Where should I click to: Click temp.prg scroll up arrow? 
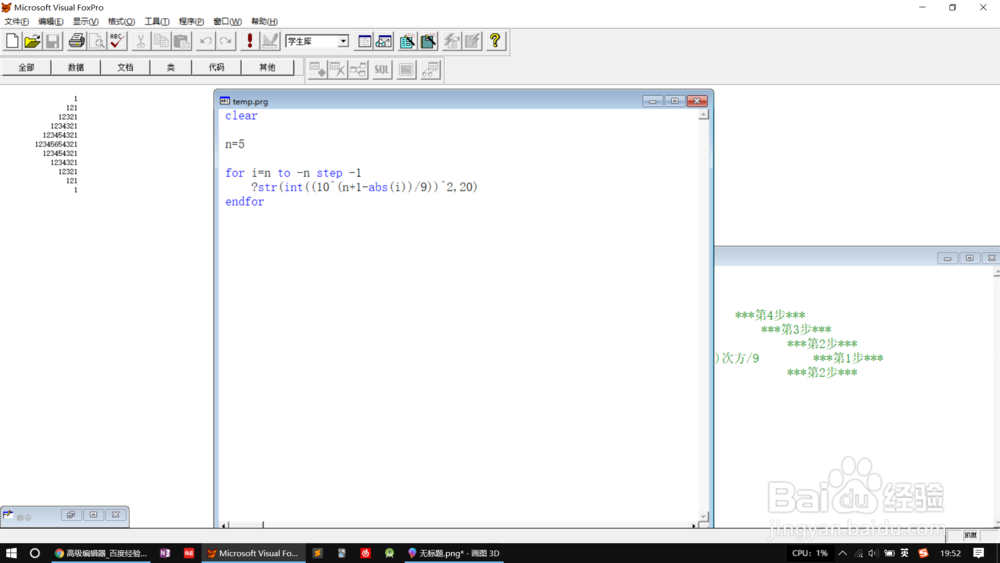click(703, 115)
